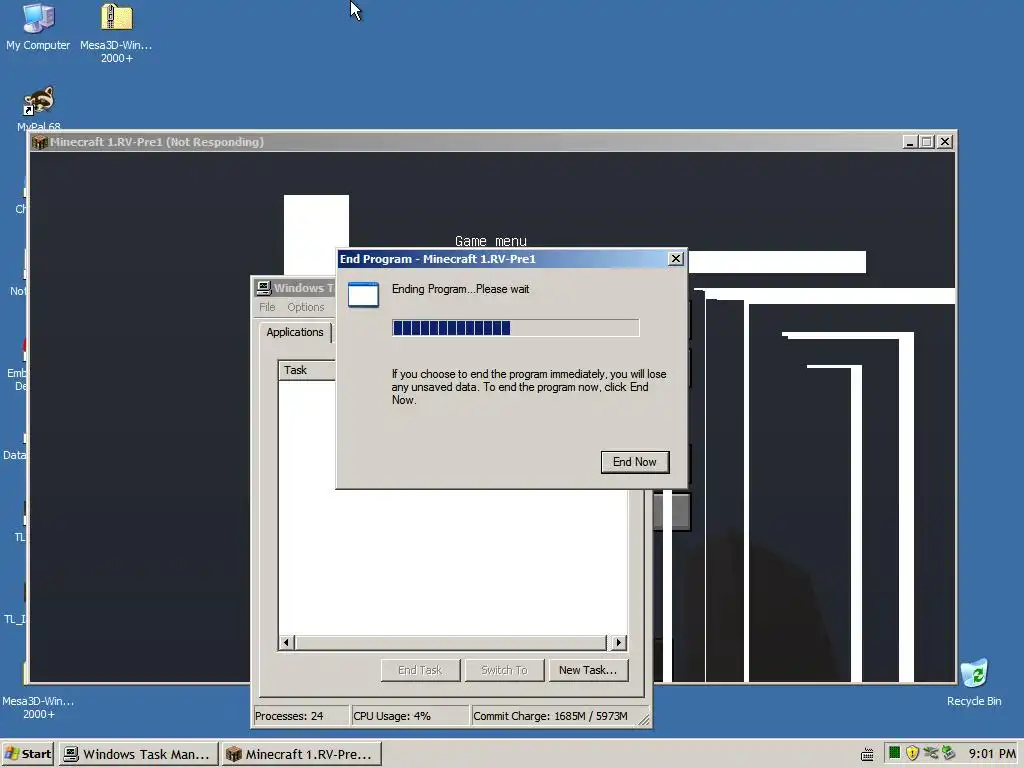The height and width of the screenshot is (768, 1024).
Task: Click Task Manager resize grip corner
Action: pyautogui.click(x=644, y=719)
